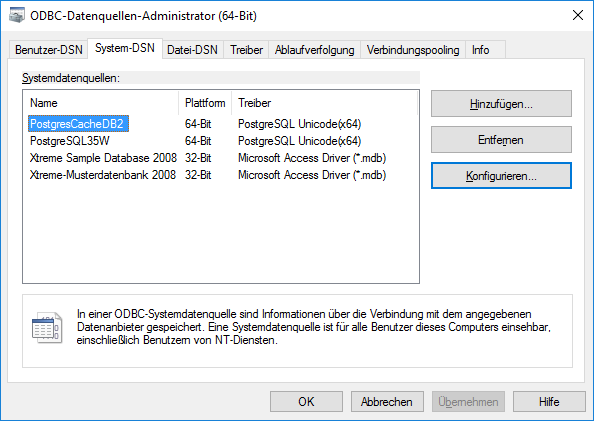Confirm with the OK button
The height and width of the screenshot is (421, 594).
pos(306,402)
